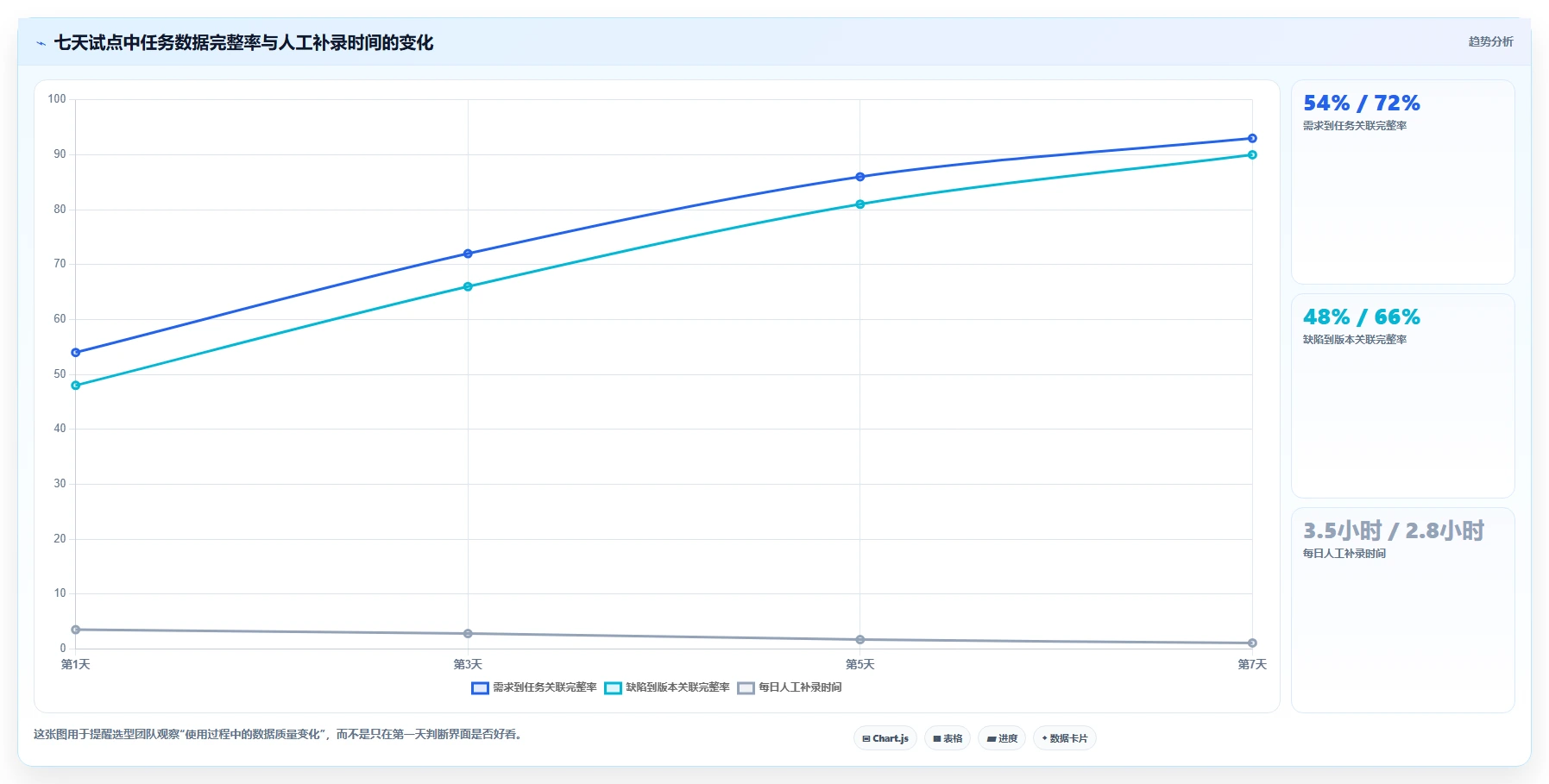
Task: Click the 100 y-axis label
Action: pos(57,99)
